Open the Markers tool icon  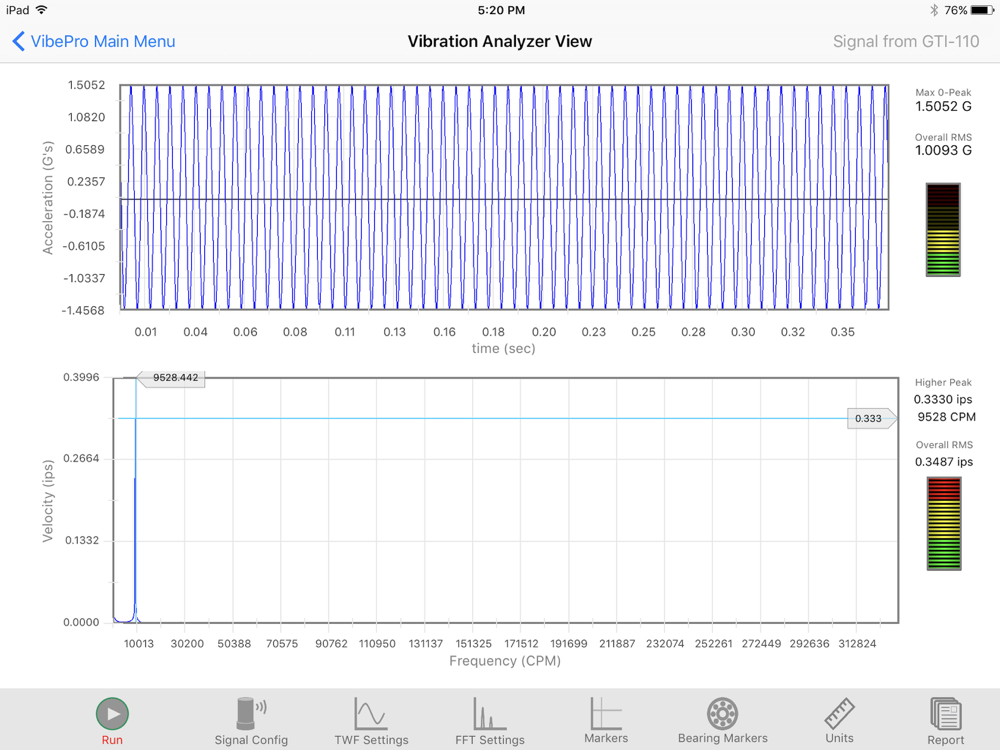tap(605, 713)
